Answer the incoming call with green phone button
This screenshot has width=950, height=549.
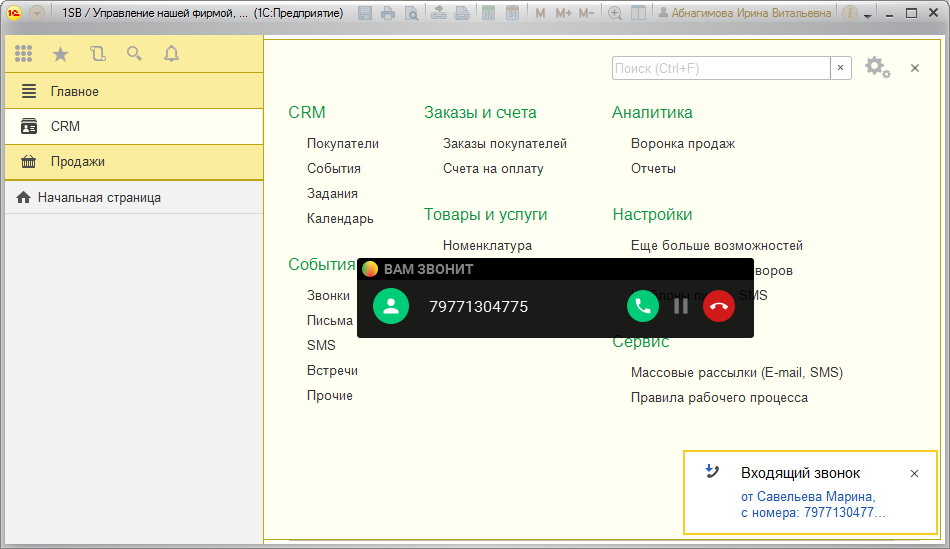(x=642, y=306)
